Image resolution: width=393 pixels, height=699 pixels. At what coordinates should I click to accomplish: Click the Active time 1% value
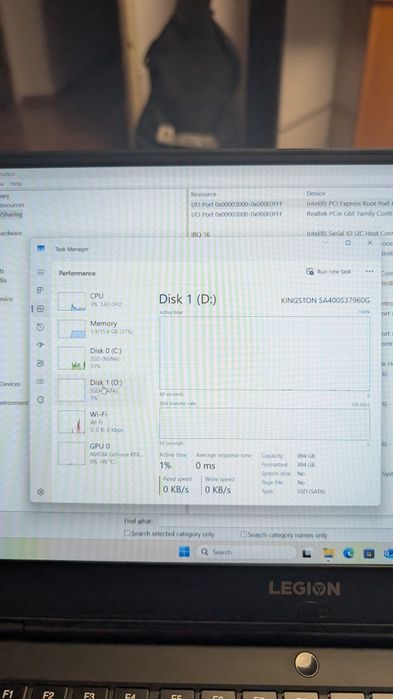click(x=165, y=465)
